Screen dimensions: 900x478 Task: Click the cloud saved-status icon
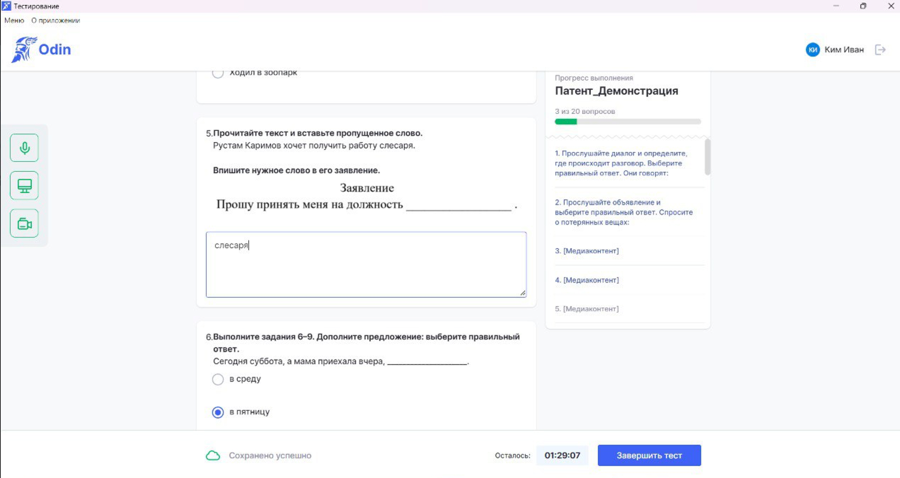click(213, 456)
